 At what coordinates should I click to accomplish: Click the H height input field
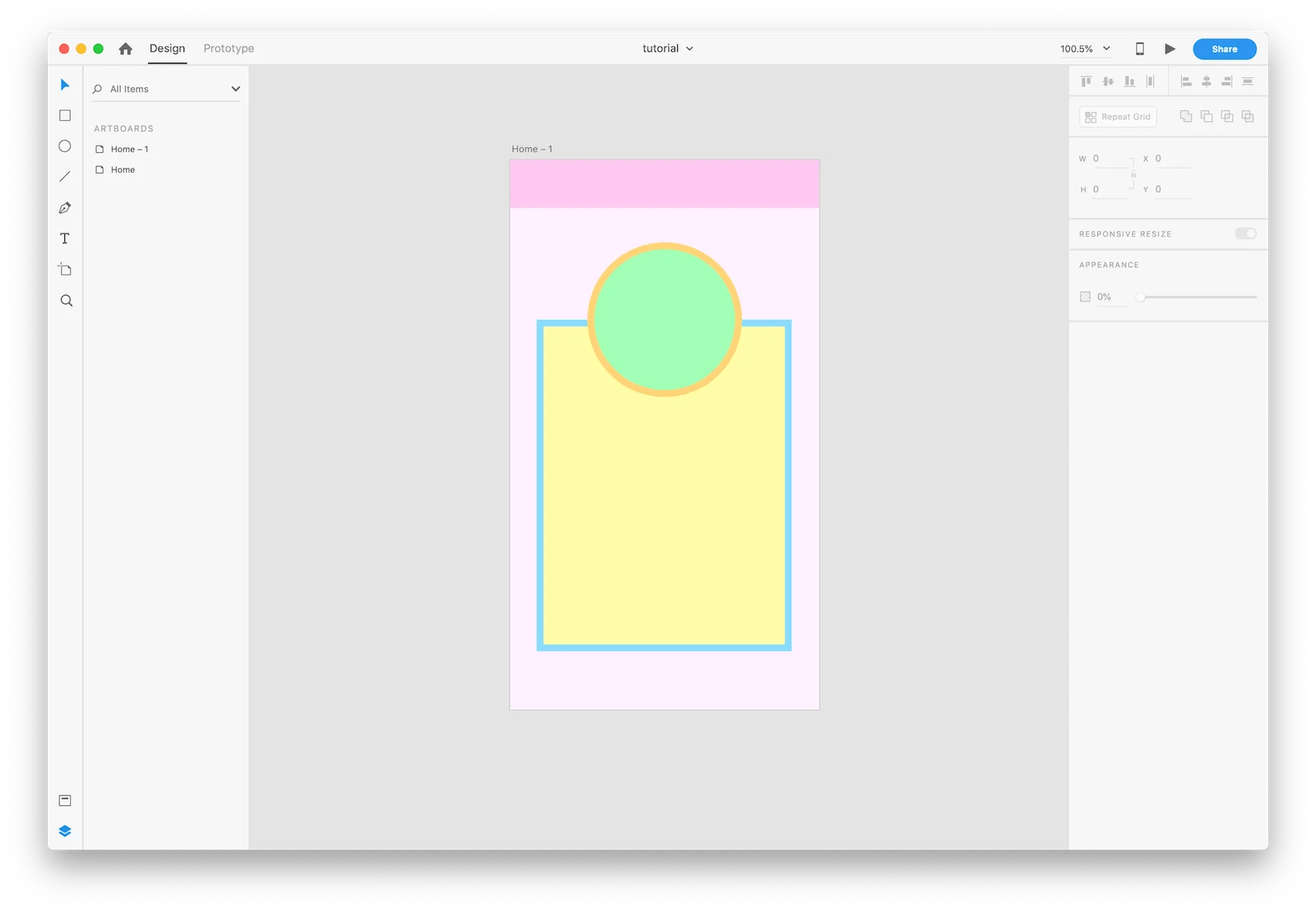(1110, 189)
